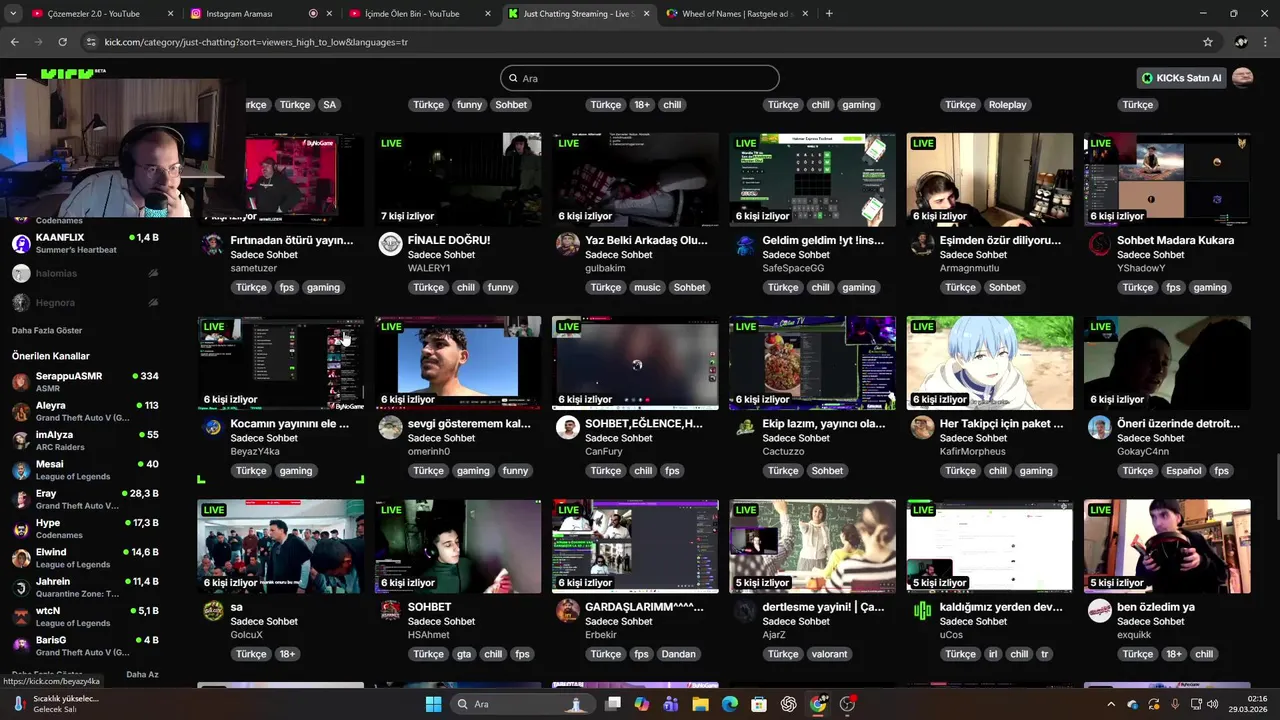The image size is (1280, 720).
Task: Select the music tag under gulbakim stream
Action: point(647,287)
